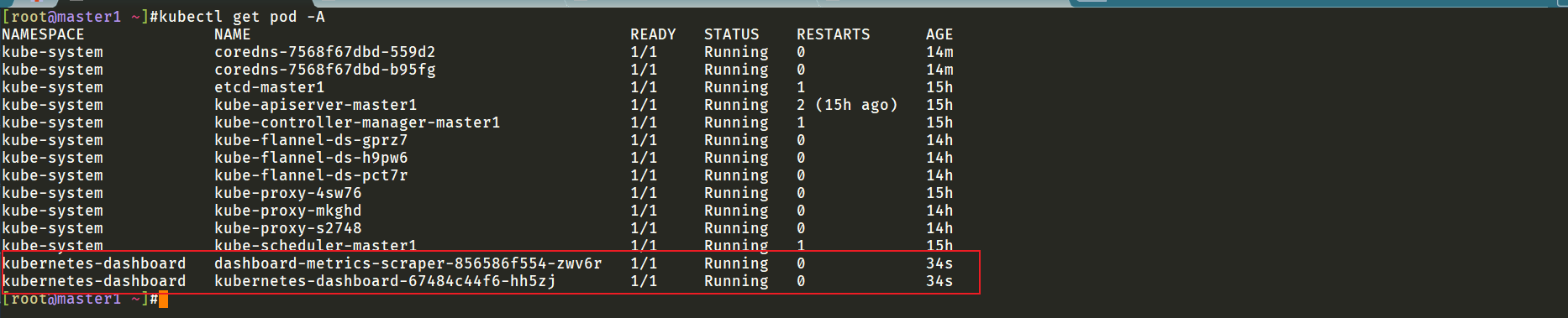This screenshot has width=1568, height=318.
Task: Click the kube-proxy-mkghd pod name
Action: tap(288, 211)
